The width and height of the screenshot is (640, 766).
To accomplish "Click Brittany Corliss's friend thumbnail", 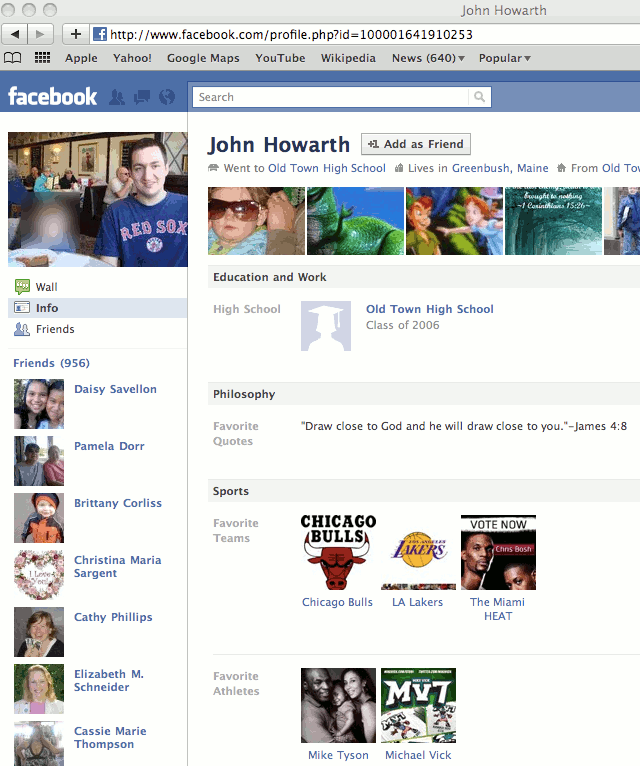I will pyautogui.click(x=39, y=518).
